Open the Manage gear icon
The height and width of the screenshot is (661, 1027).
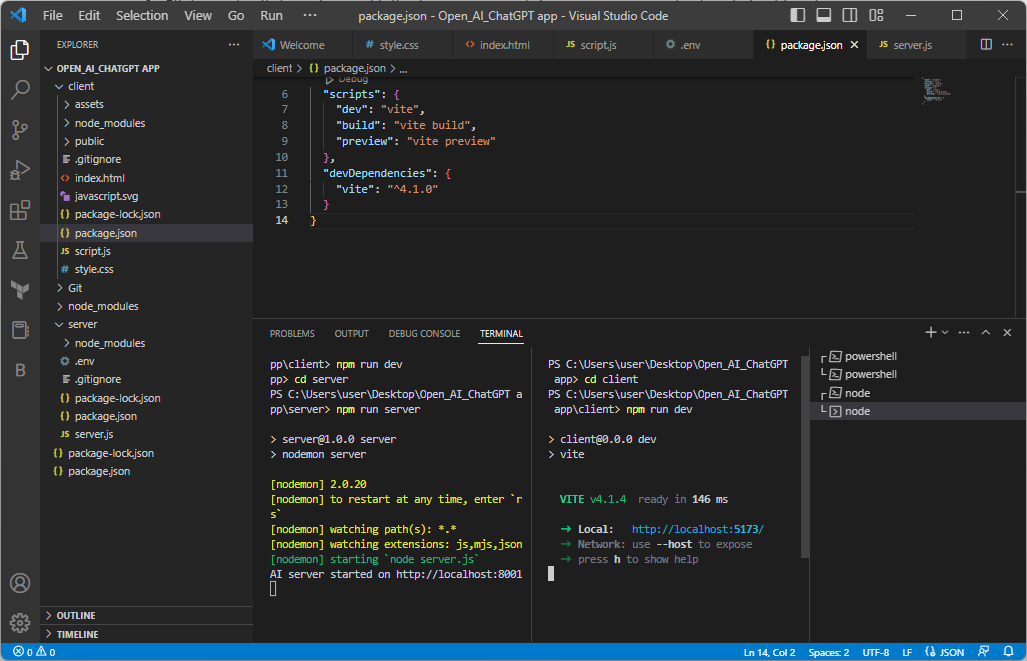coord(20,622)
